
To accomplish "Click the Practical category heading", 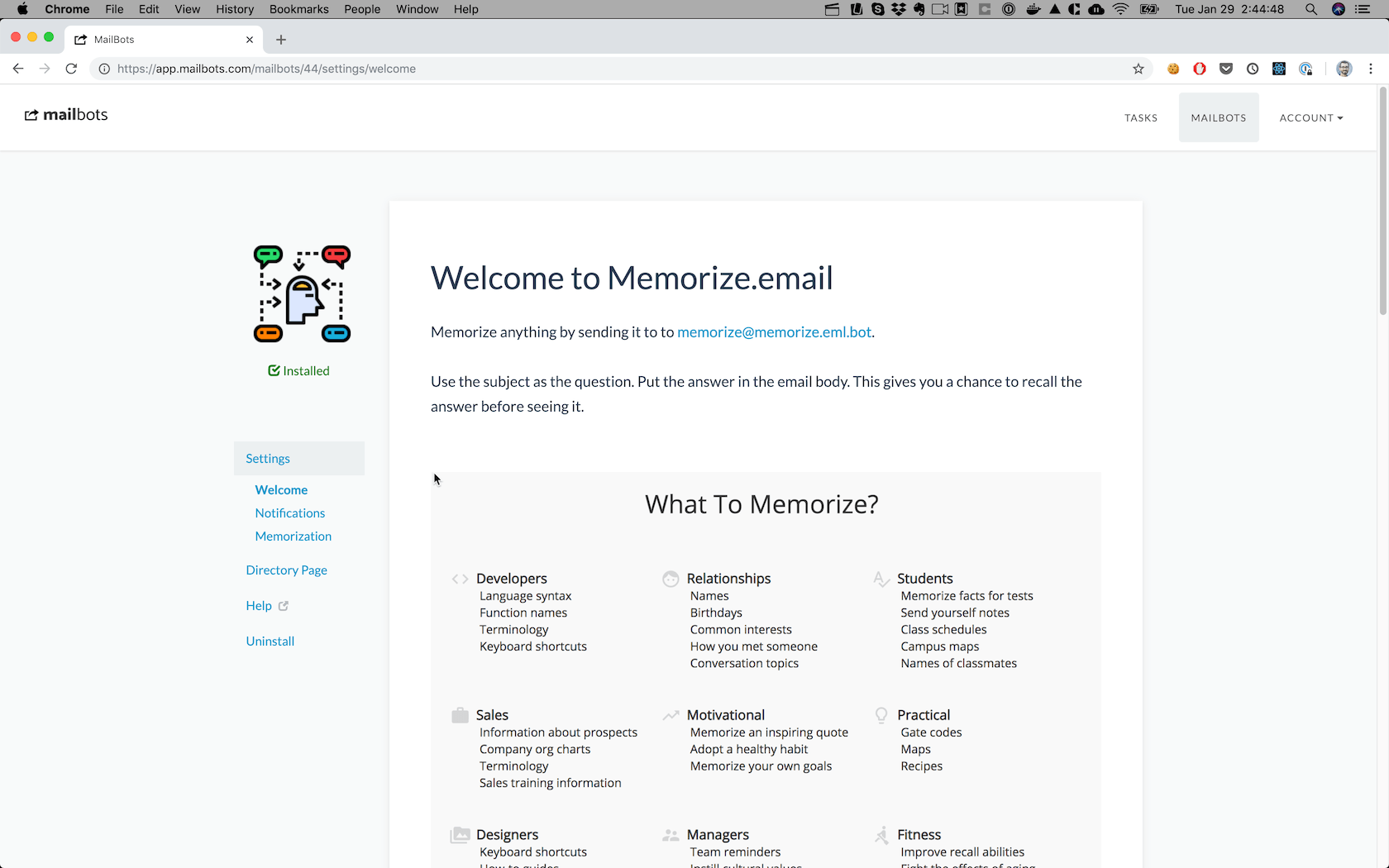I will tap(924, 715).
